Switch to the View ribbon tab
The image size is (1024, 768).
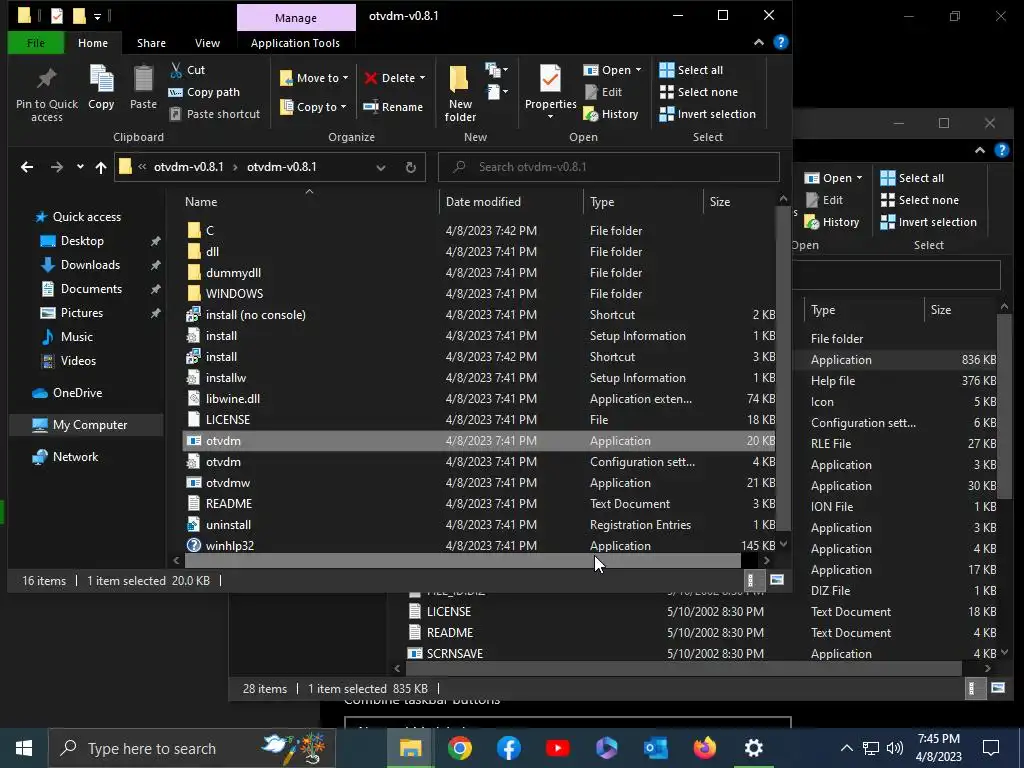click(x=208, y=43)
